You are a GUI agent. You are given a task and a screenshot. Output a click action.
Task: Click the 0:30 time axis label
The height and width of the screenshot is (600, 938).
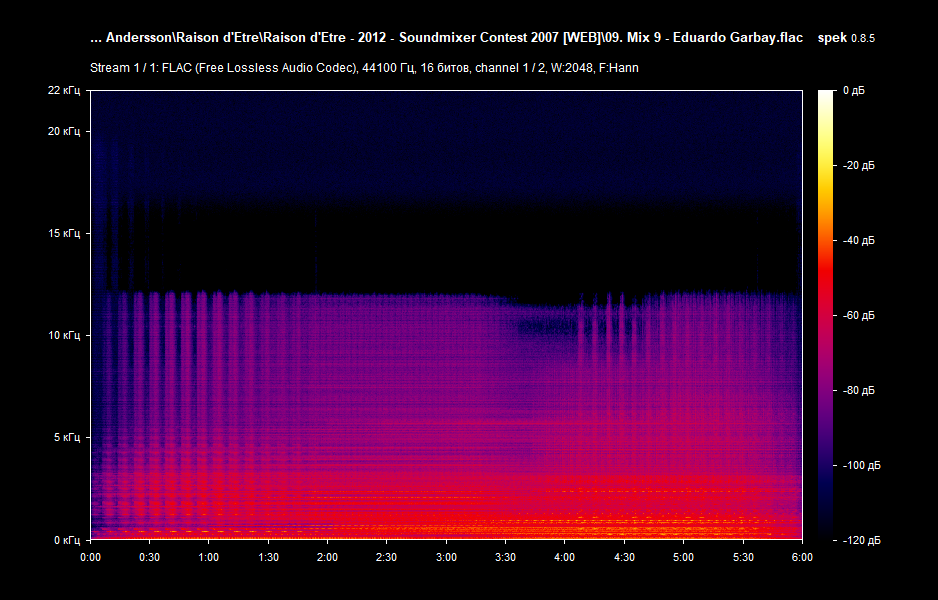(x=150, y=558)
